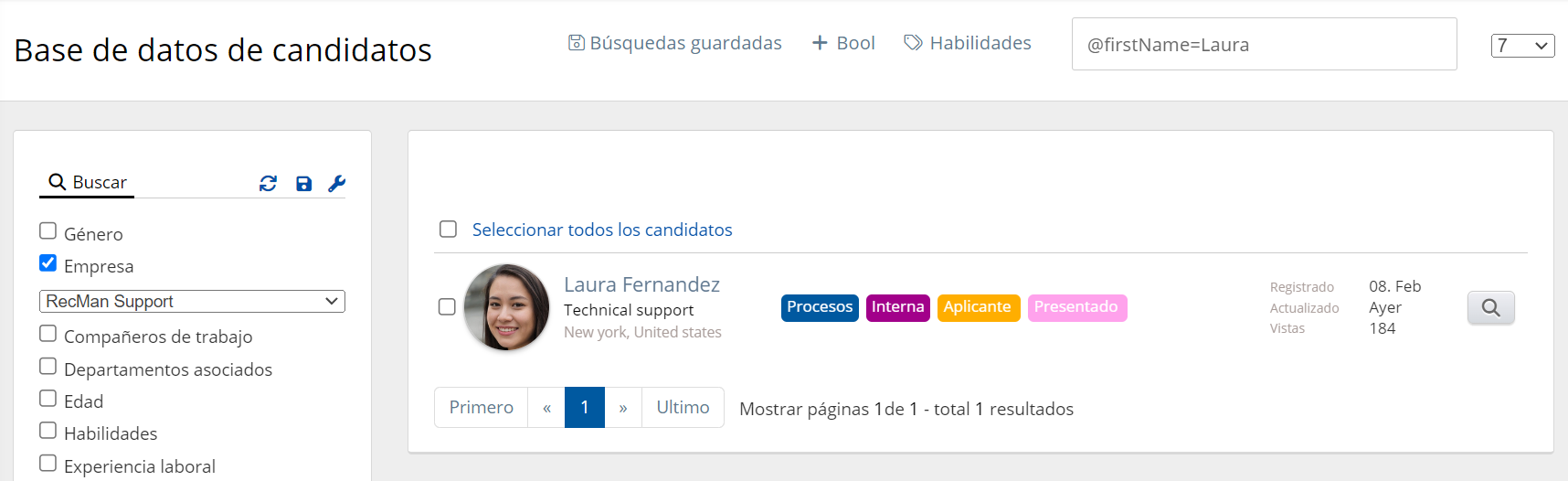The image size is (1568, 481).
Task: Open the RecMan Support company dropdown
Action: tap(192, 301)
